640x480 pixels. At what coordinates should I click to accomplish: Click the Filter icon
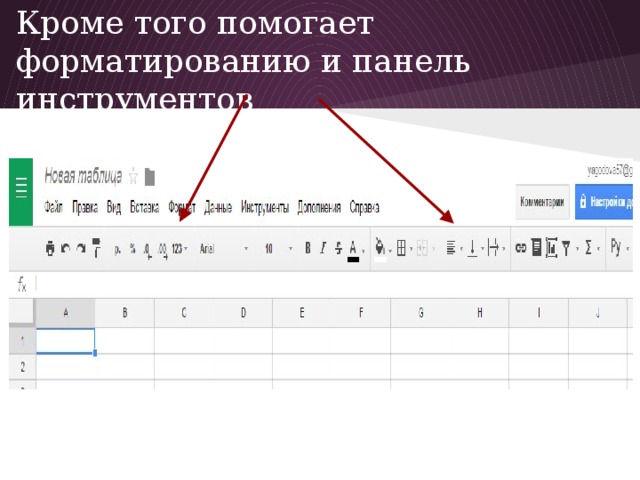(566, 248)
